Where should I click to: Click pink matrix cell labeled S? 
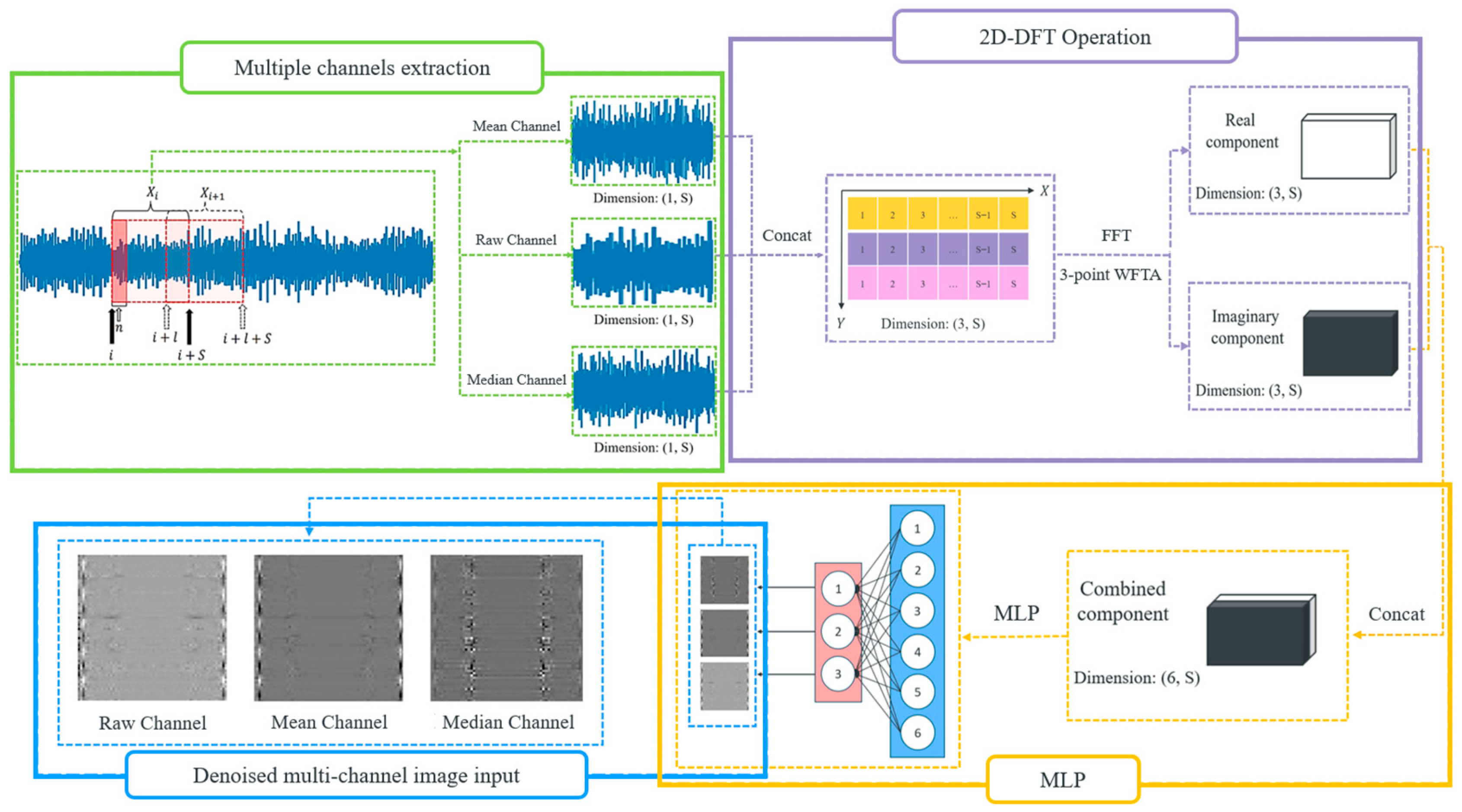(x=1013, y=284)
